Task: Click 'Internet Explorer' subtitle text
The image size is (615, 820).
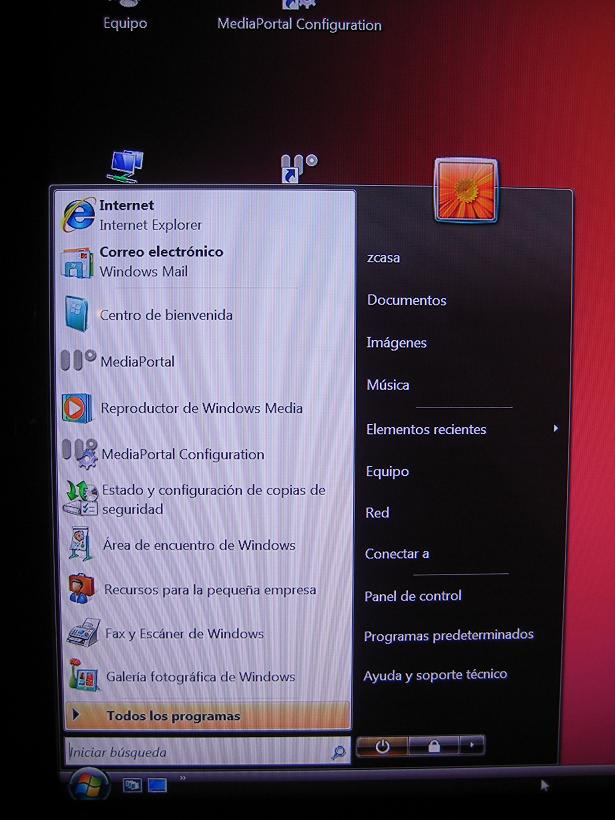Action: [151, 225]
